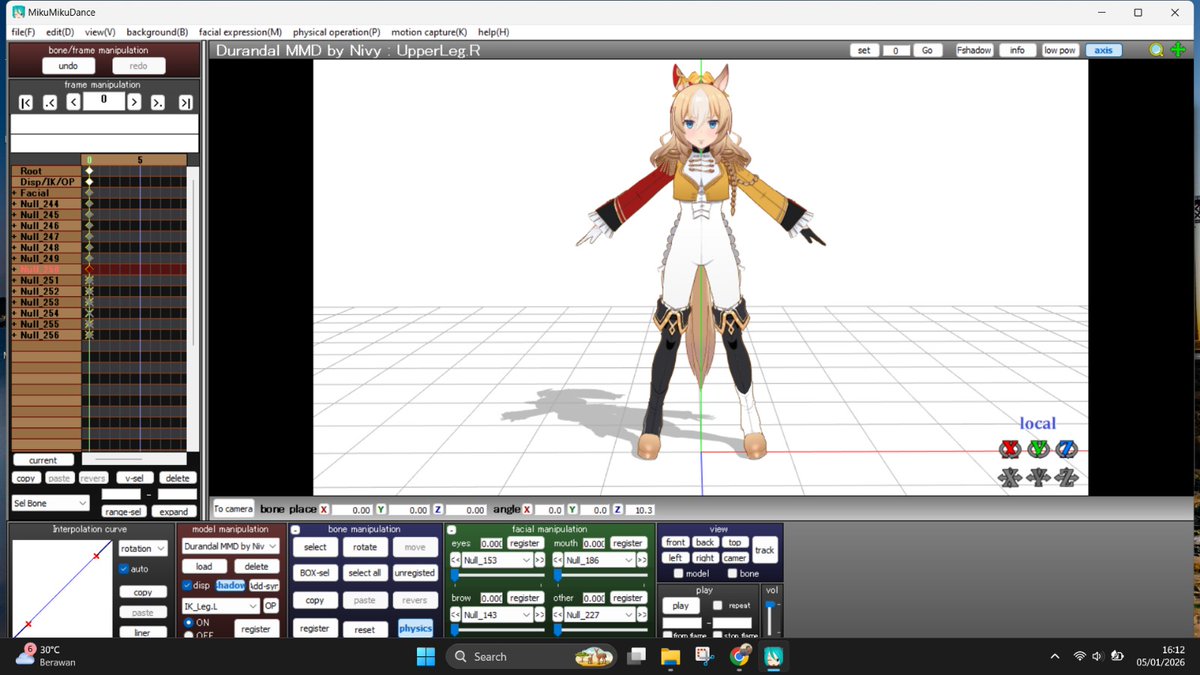Click MikuMikuDance taskbar icon
1200x675 pixels.
coord(774,656)
